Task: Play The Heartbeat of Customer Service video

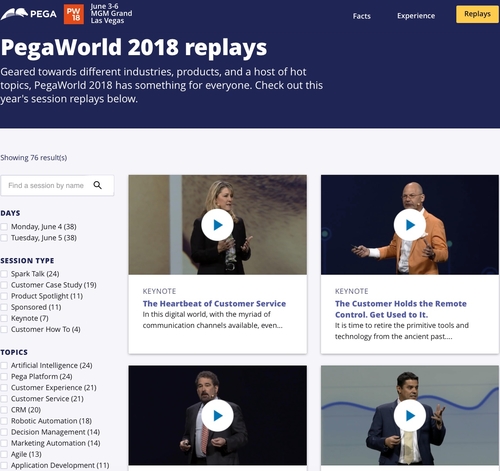Action: coord(217,225)
